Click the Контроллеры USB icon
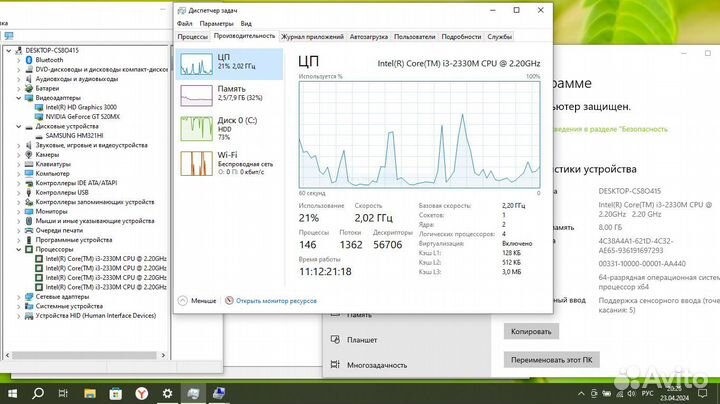Image resolution: width=720 pixels, height=404 pixels. pos(29,192)
